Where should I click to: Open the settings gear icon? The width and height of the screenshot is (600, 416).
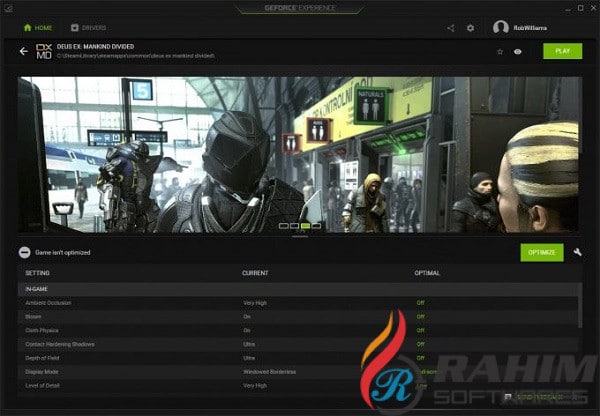pyautogui.click(x=471, y=28)
